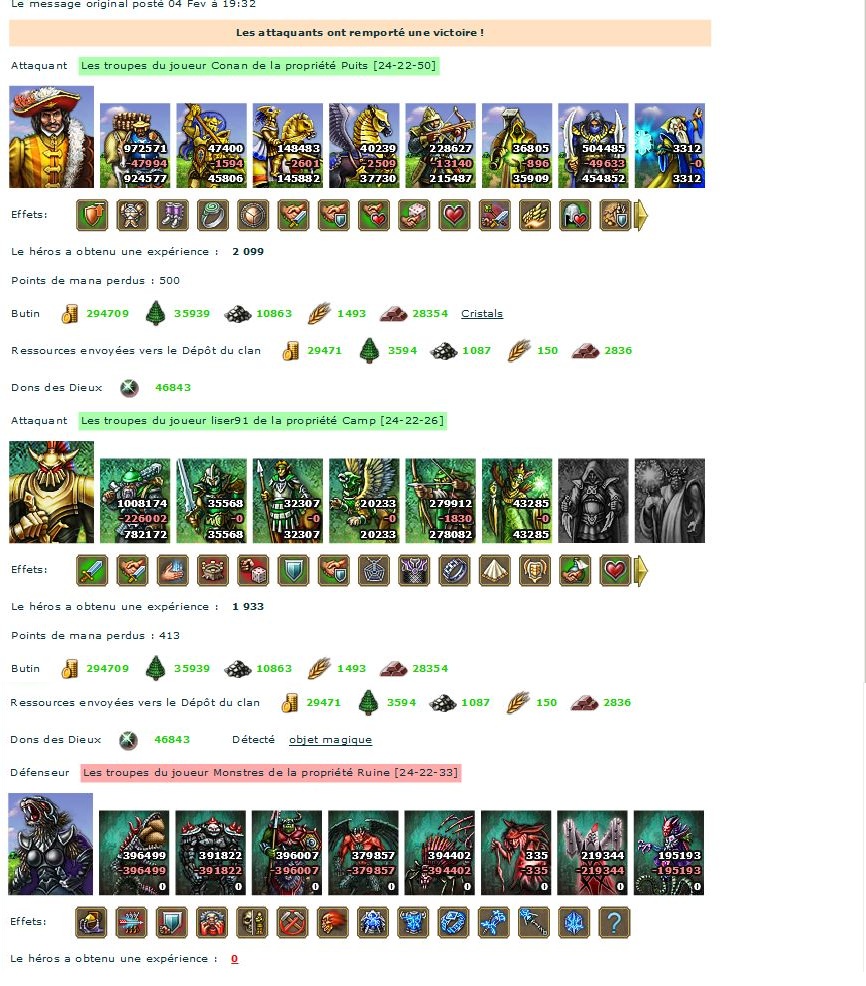866x986 pixels.
Task: Click the zero experience link for defender
Action: point(235,958)
